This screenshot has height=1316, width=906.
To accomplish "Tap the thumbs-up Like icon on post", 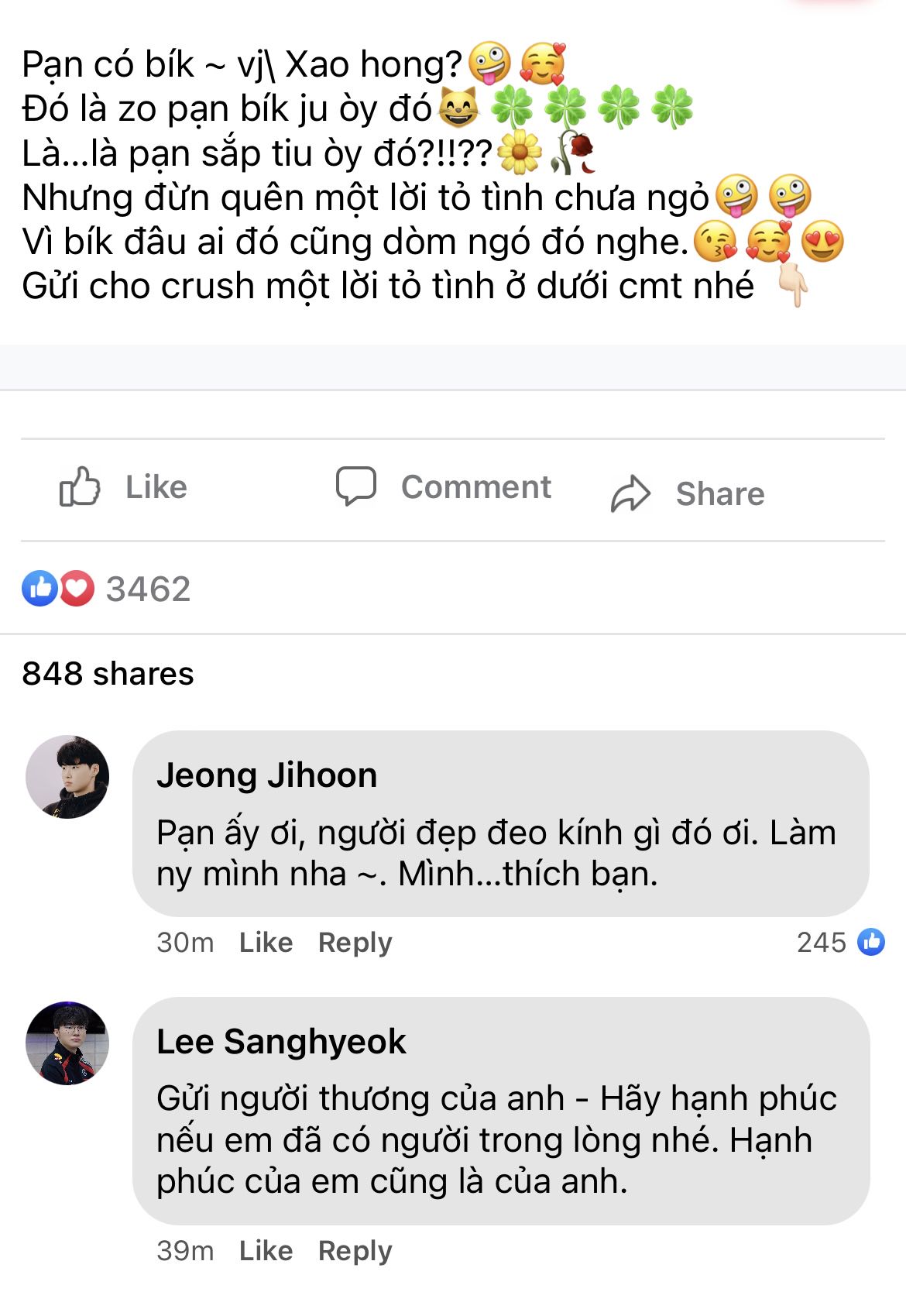I will click(x=80, y=487).
